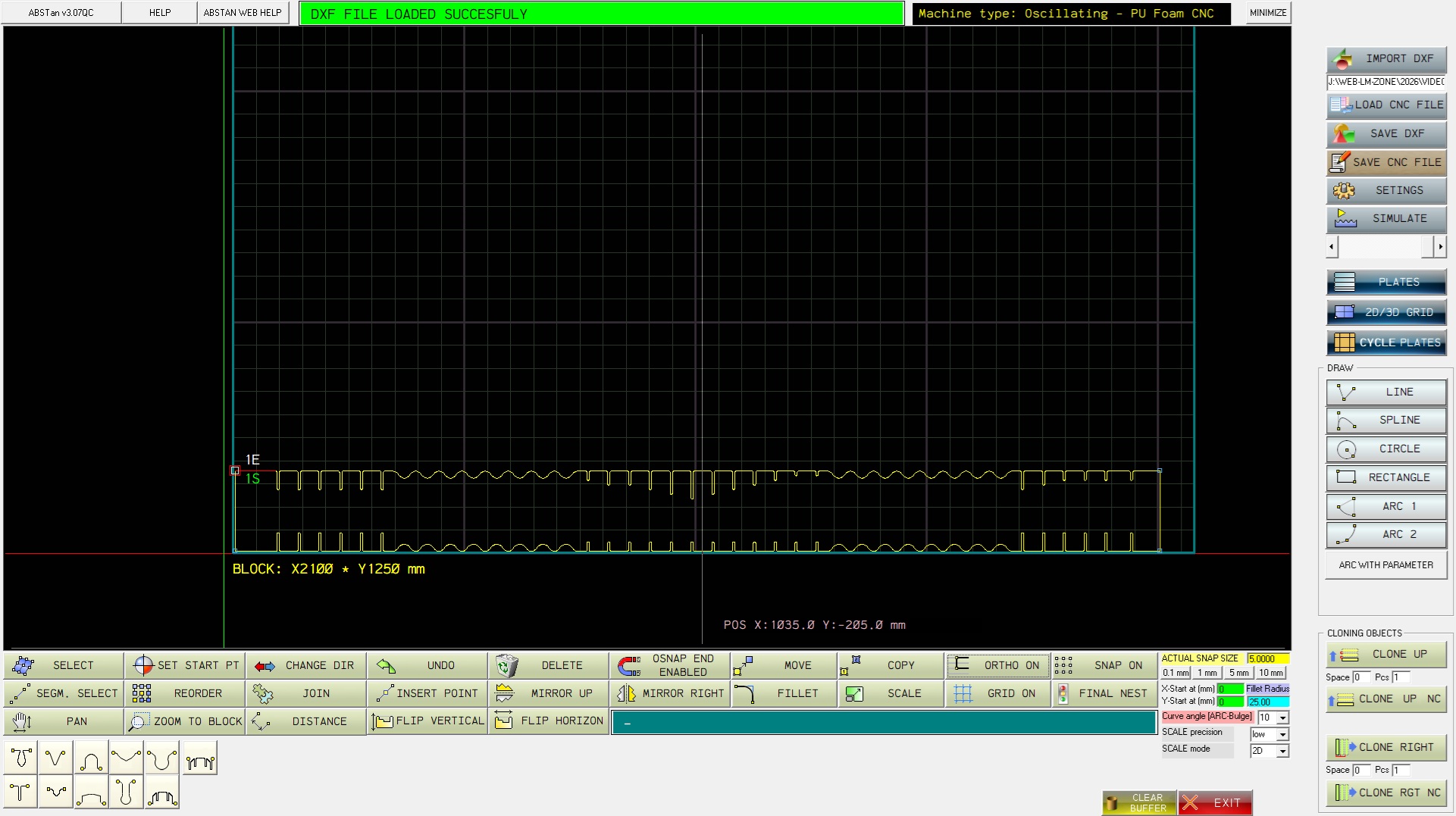Expand the SCALE precision dropdown
The image size is (1456, 816).
[1282, 734]
